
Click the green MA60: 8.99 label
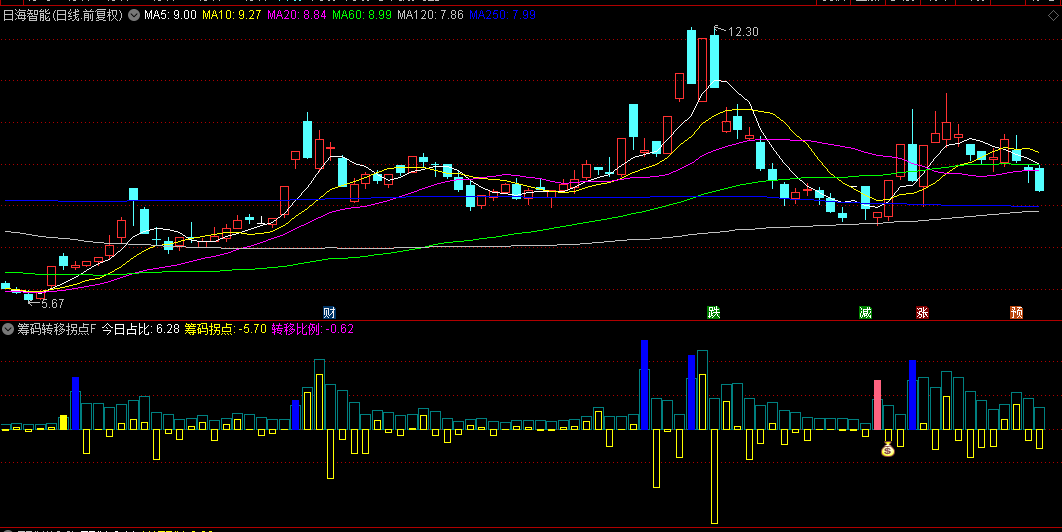click(x=362, y=15)
